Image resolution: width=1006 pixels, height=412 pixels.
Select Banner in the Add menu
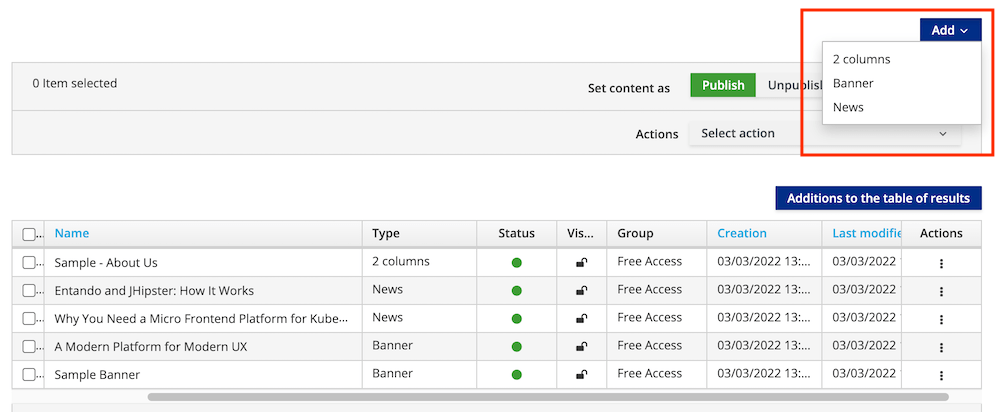pos(853,83)
